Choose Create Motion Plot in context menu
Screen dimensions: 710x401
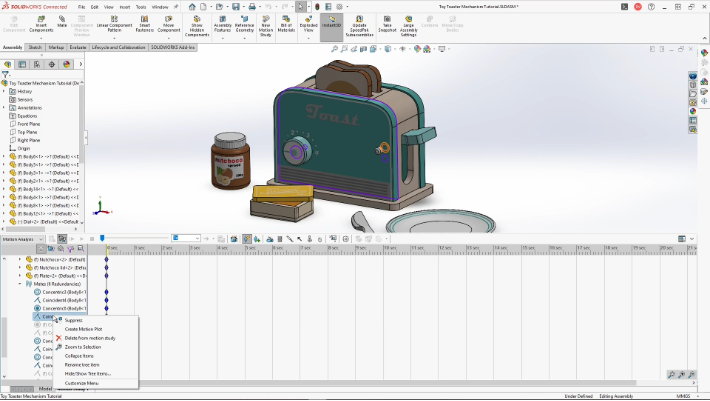pos(83,329)
